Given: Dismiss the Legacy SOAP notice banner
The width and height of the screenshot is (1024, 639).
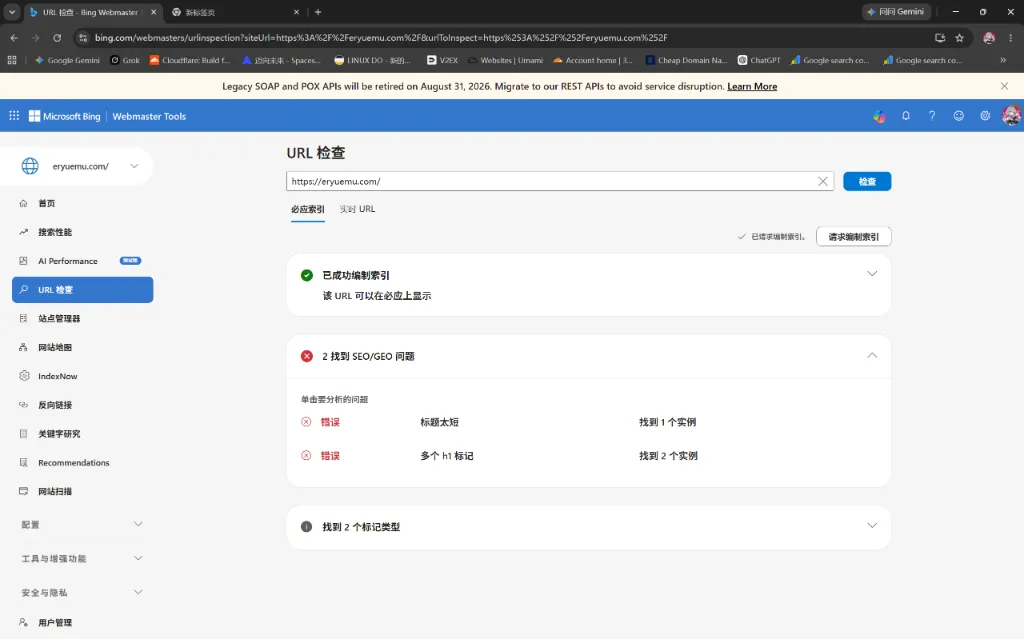Looking at the screenshot, I should pos(1004,86).
